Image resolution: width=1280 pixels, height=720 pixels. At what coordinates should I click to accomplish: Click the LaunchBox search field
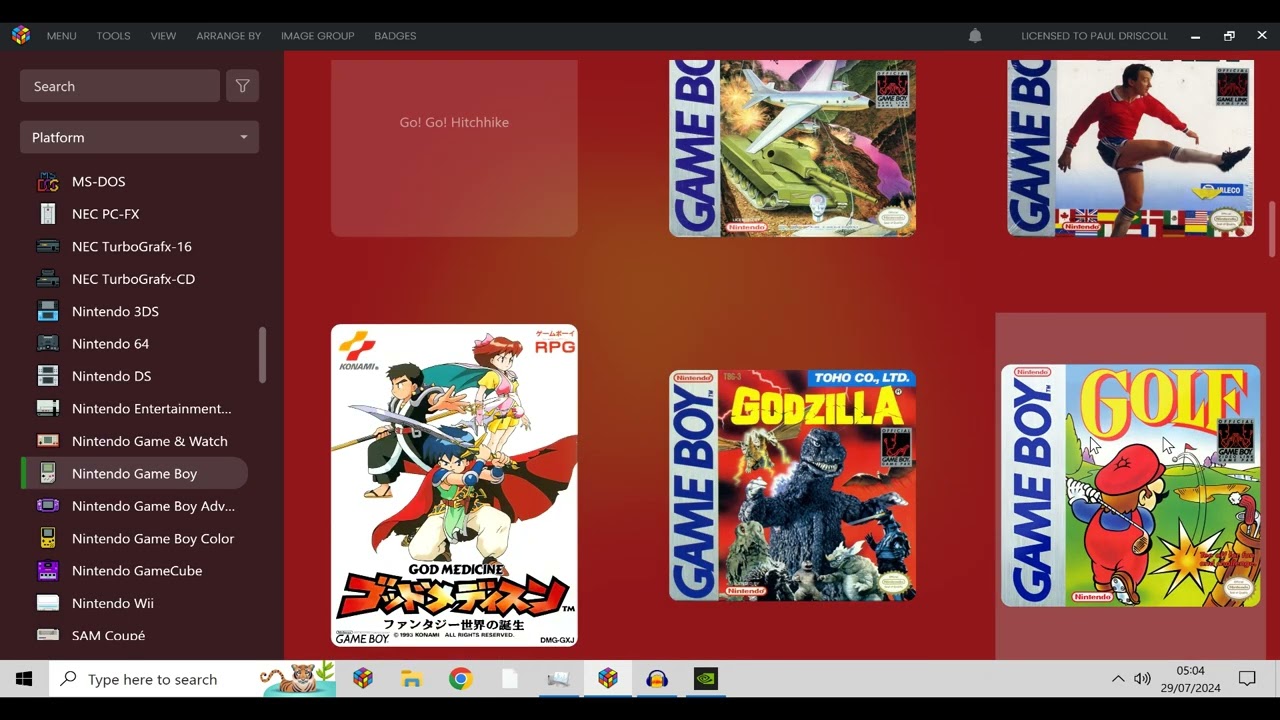click(120, 86)
